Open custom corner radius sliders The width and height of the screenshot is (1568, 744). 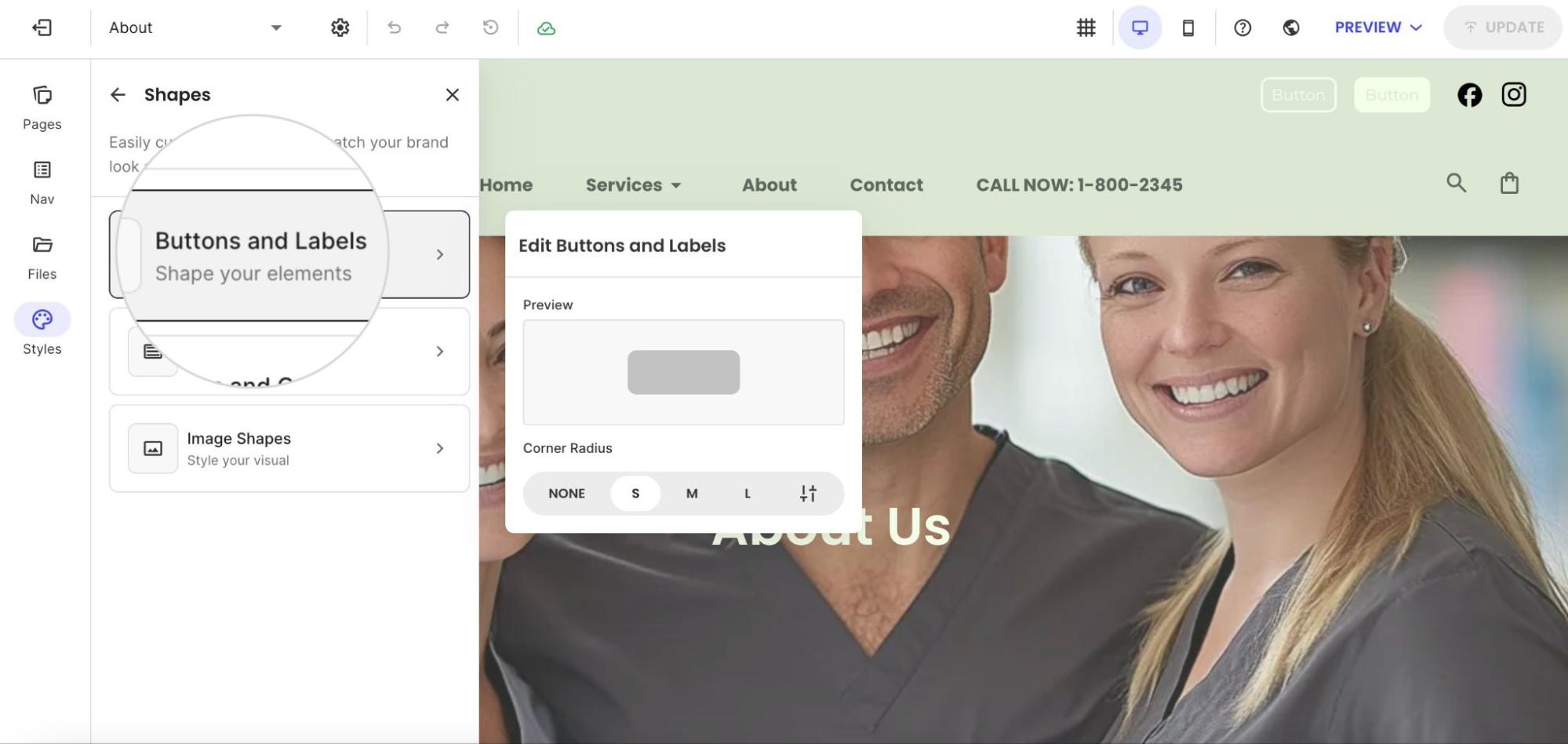808,494
